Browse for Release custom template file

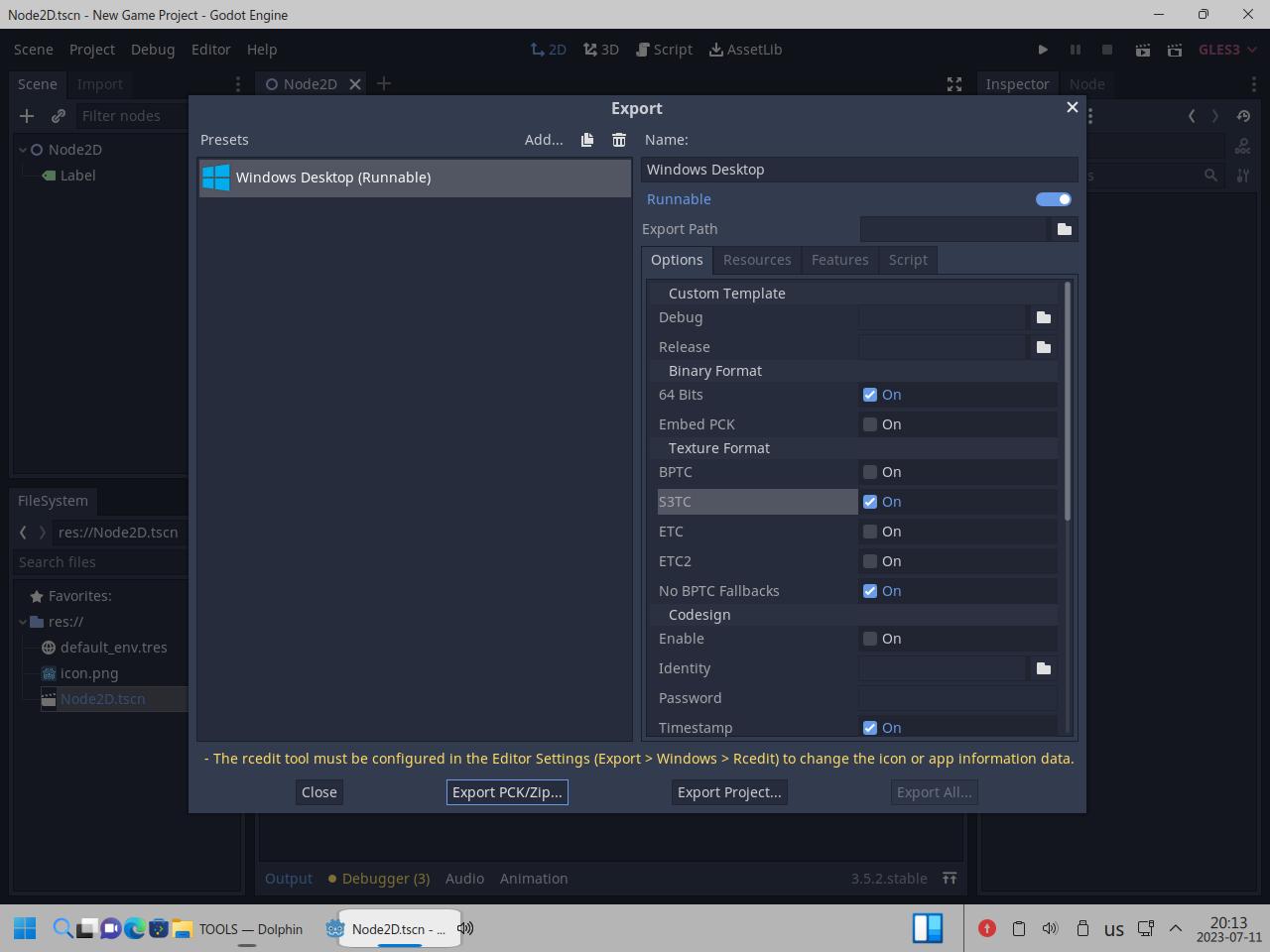coord(1043,347)
